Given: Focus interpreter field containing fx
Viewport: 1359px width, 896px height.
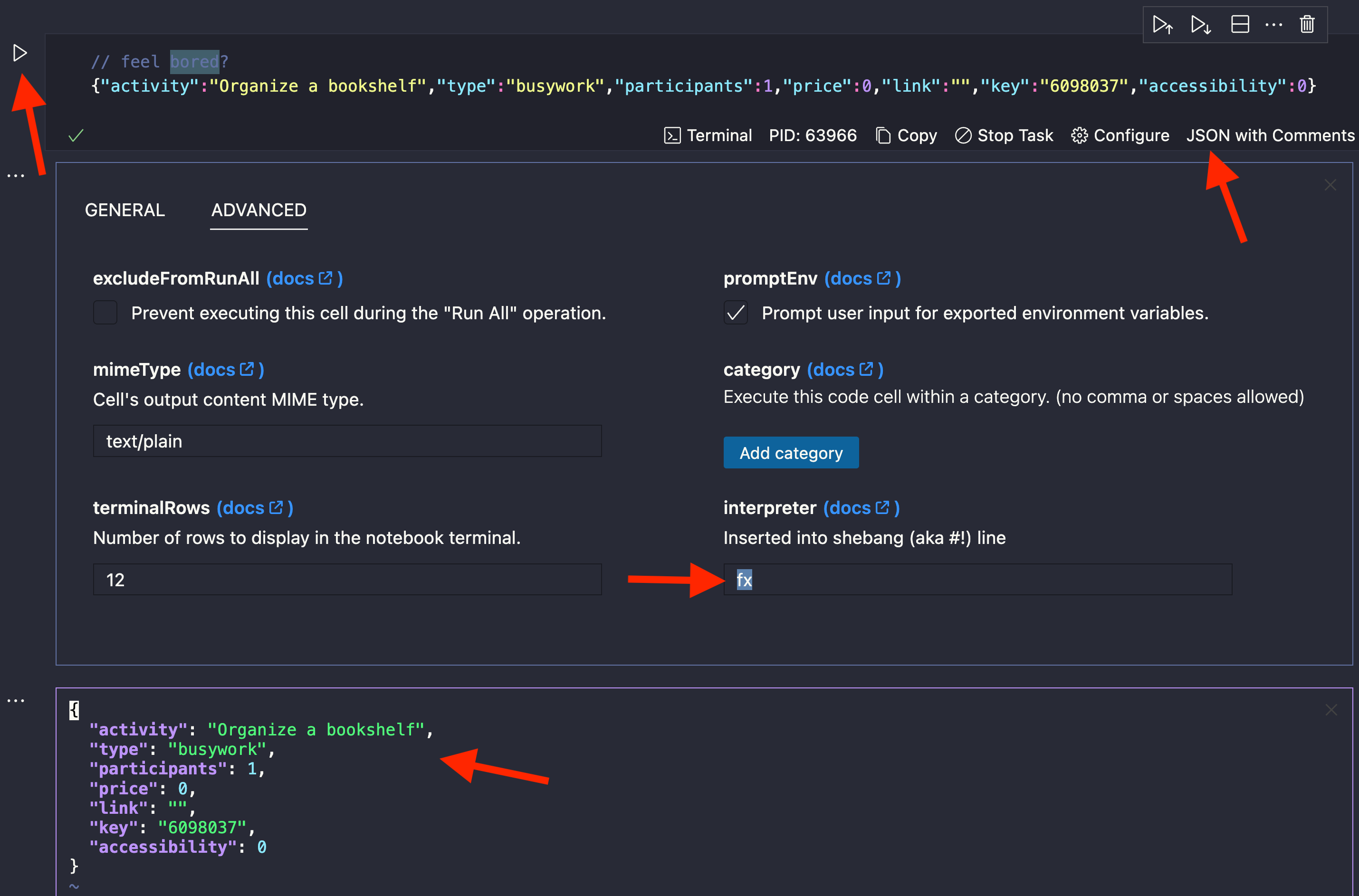Looking at the screenshot, I should (x=978, y=580).
